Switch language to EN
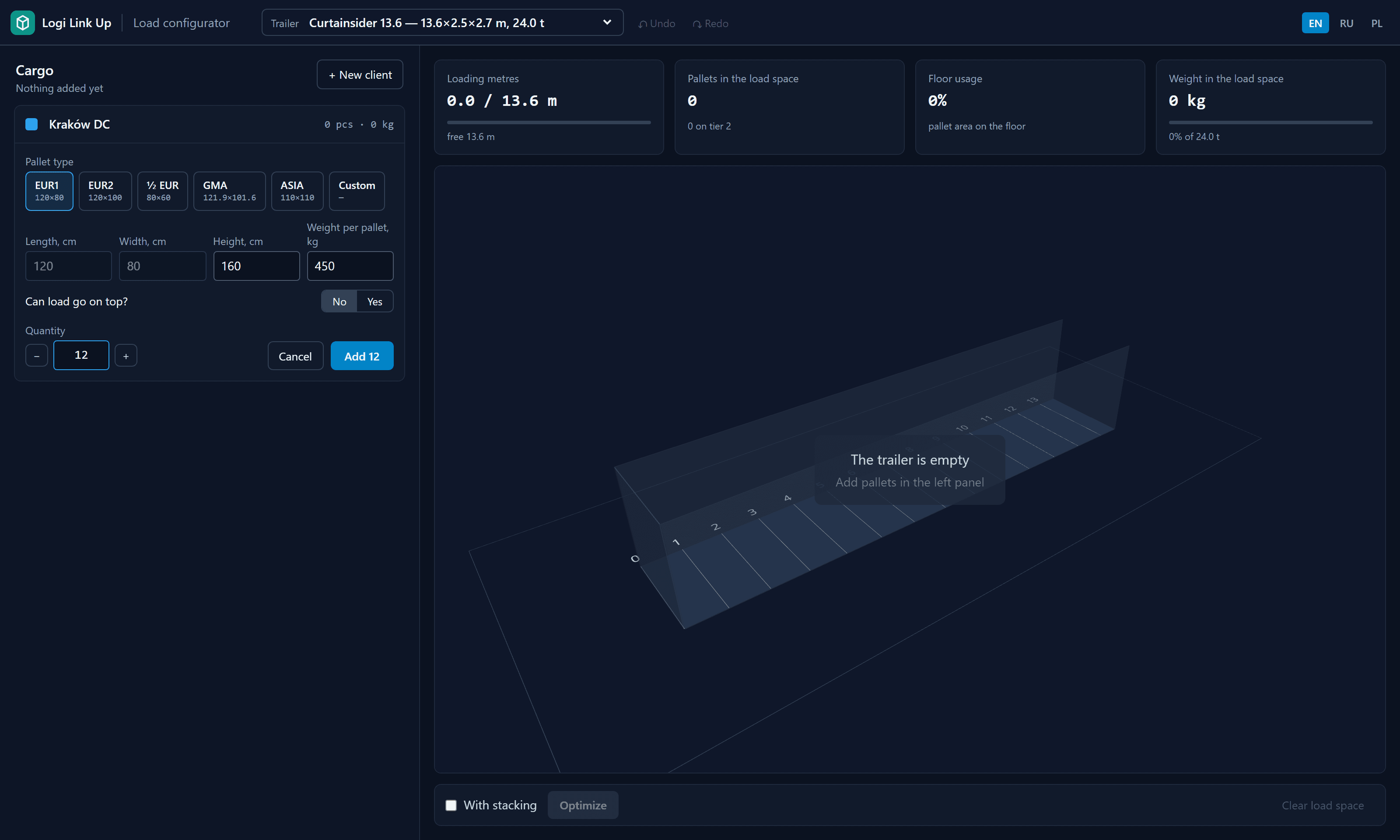Viewport: 1400px width, 840px height. click(1315, 23)
